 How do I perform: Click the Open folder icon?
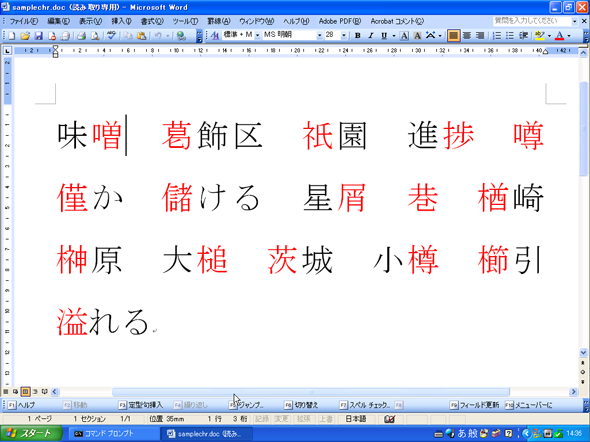pos(25,36)
